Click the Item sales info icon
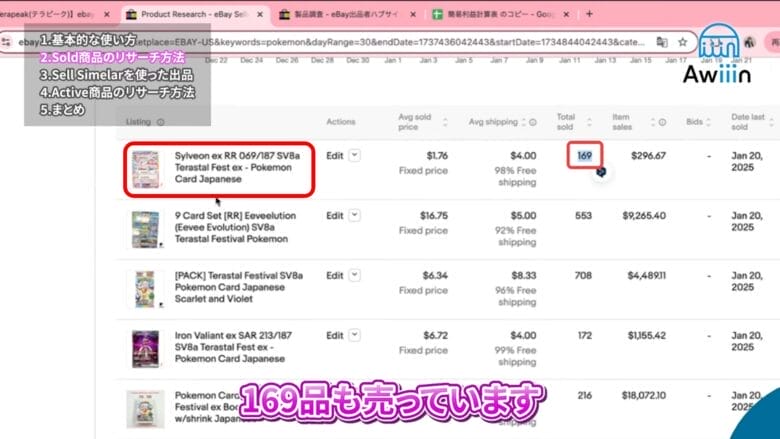This screenshot has height=439, width=780. pos(662,122)
